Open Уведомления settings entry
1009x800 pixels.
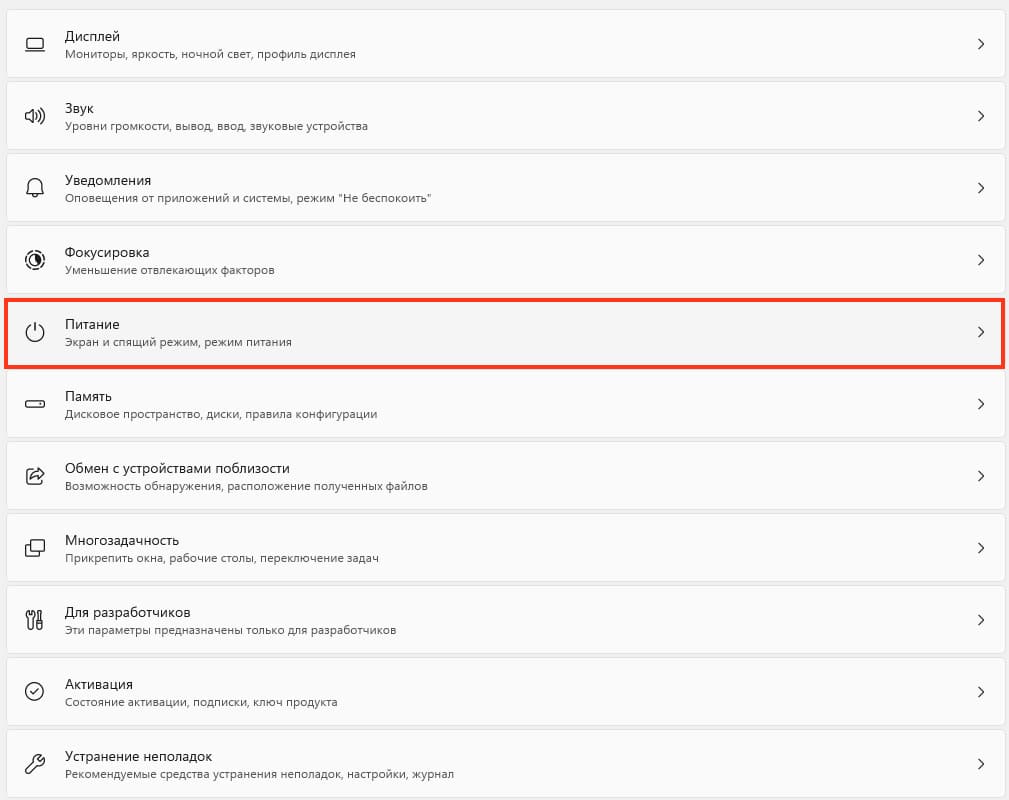tap(505, 188)
